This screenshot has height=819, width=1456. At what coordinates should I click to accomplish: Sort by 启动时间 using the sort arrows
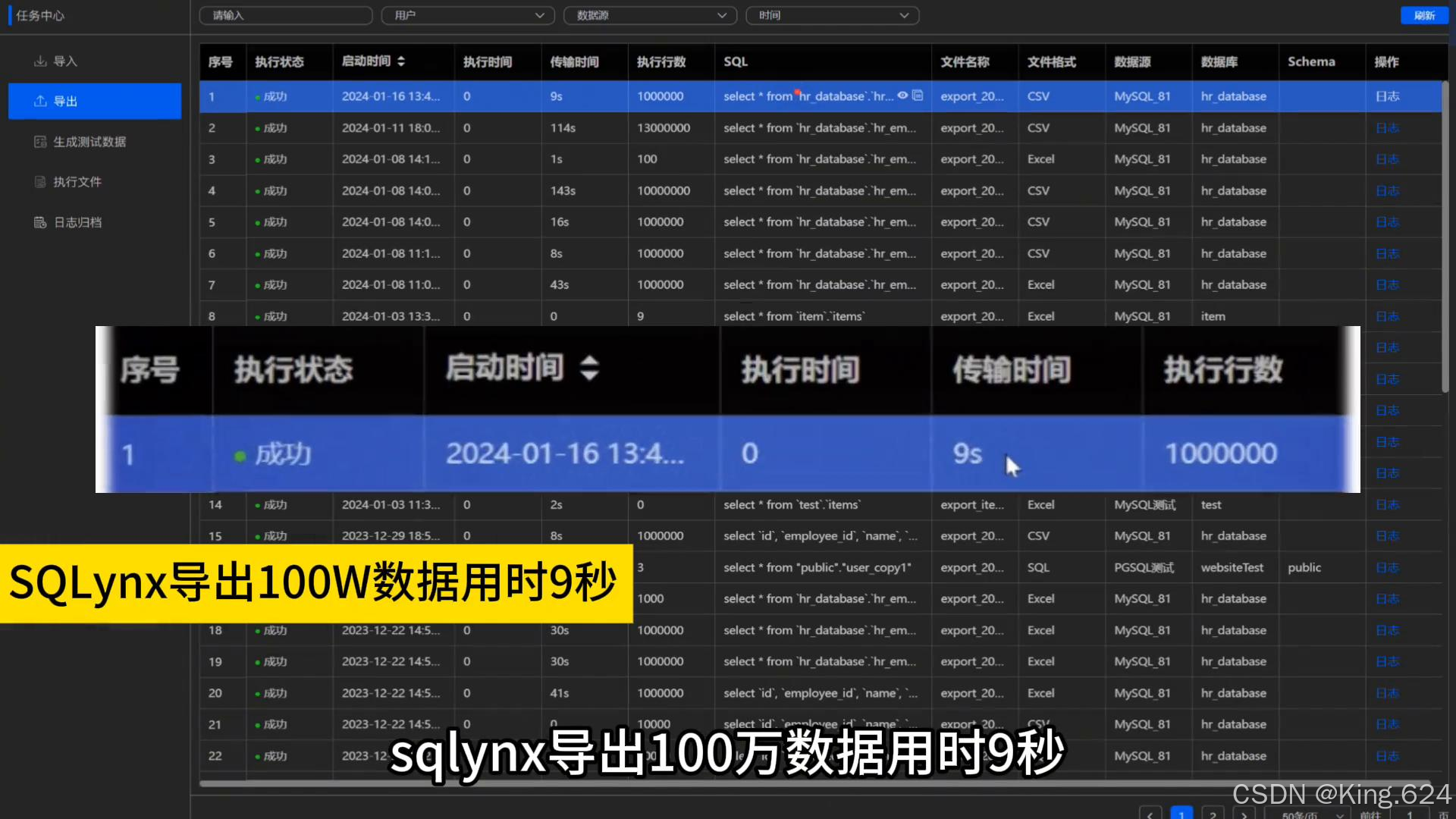pyautogui.click(x=401, y=61)
